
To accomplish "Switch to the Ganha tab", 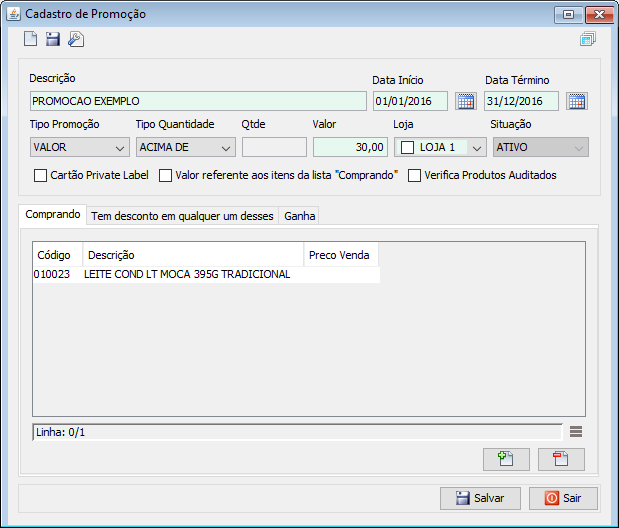I will click(x=299, y=216).
